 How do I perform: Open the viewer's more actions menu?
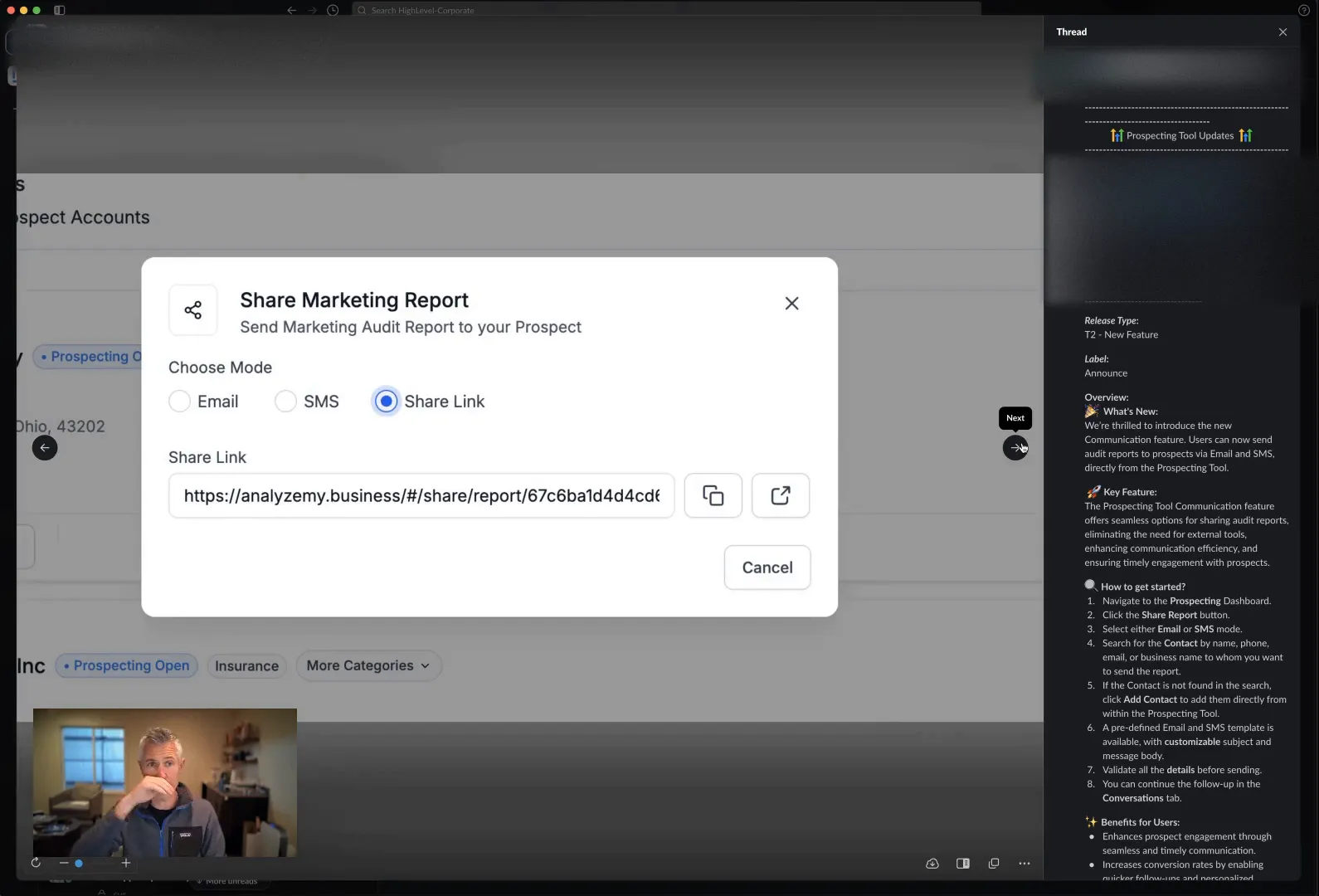[1025, 863]
